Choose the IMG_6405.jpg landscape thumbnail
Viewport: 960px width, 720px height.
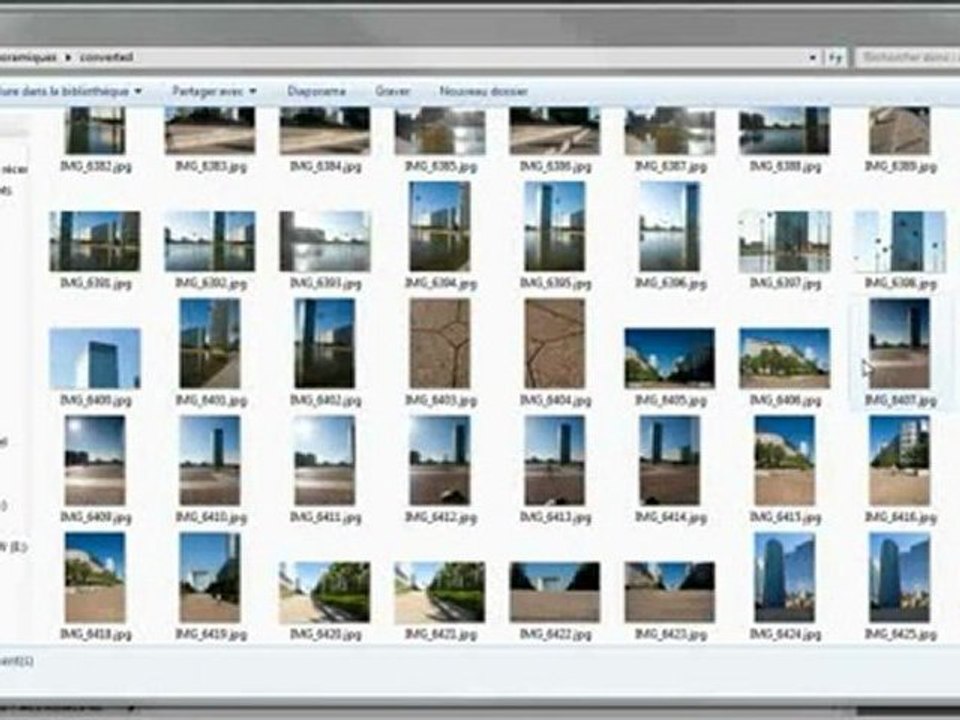coord(669,358)
